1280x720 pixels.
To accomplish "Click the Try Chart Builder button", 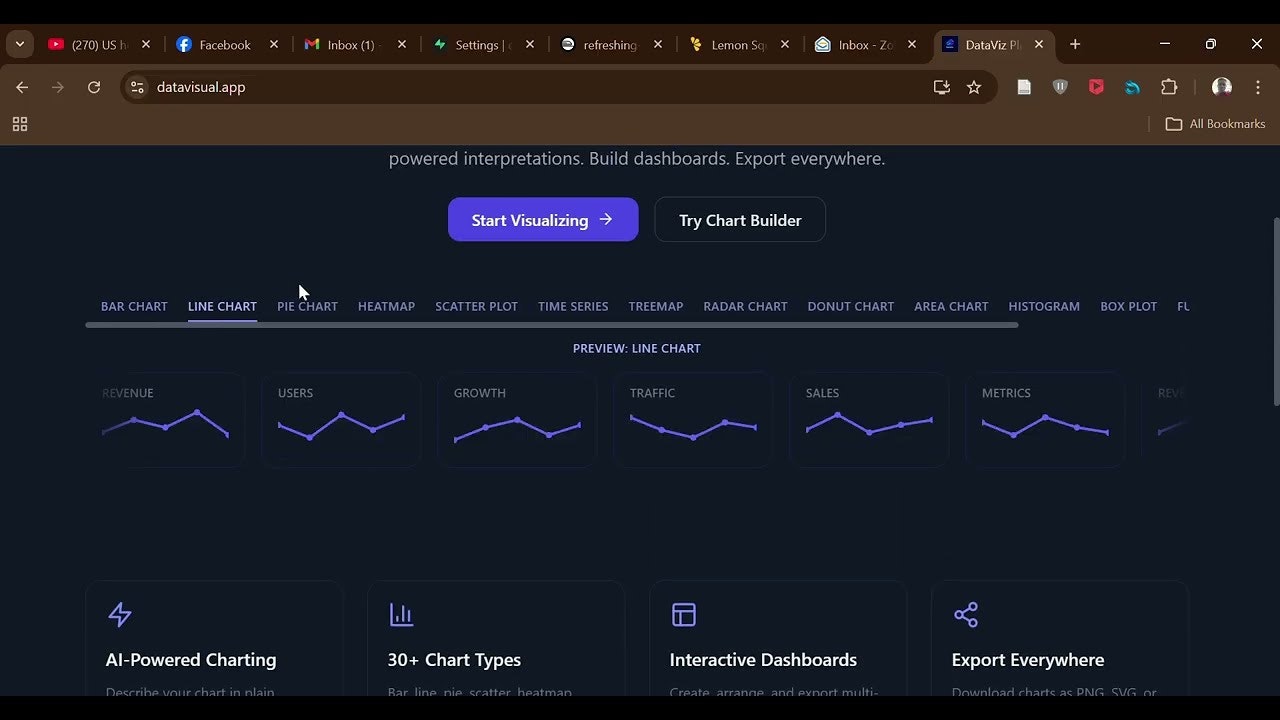I will 740,219.
